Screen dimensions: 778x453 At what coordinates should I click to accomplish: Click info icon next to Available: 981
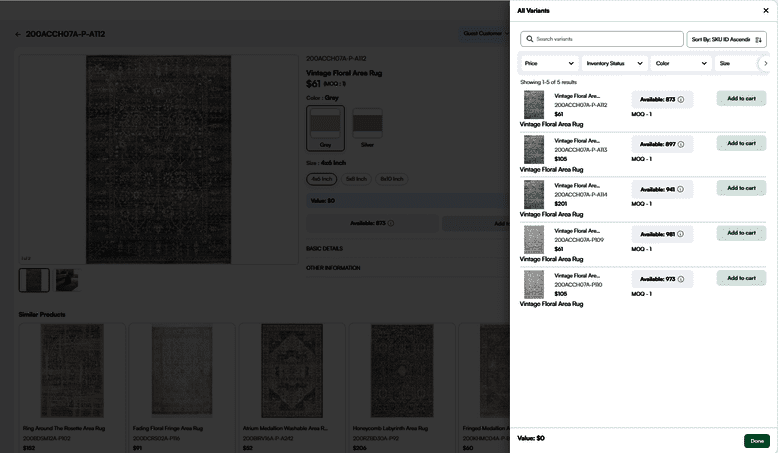point(682,234)
